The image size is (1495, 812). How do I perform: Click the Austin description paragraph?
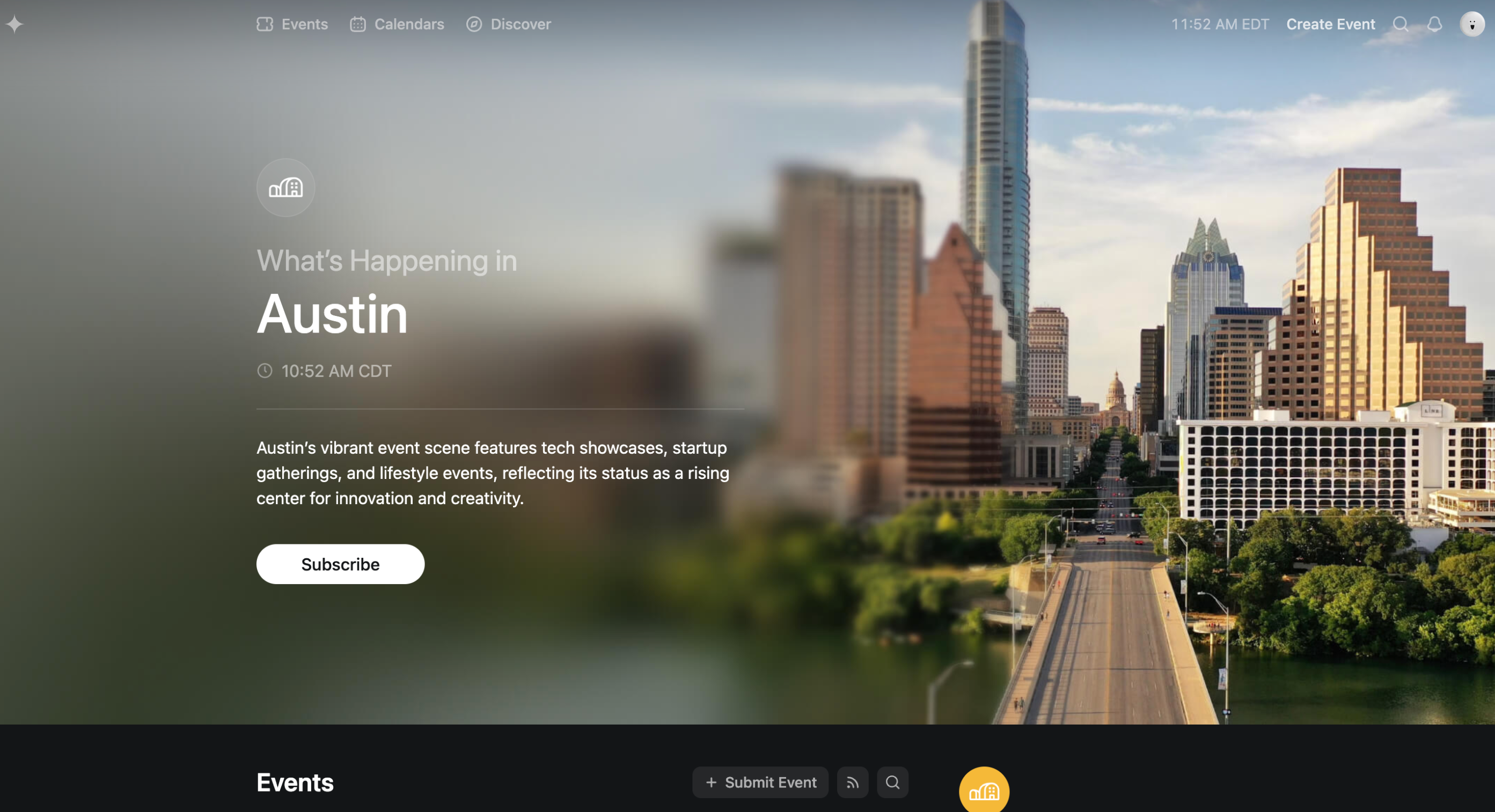(493, 473)
